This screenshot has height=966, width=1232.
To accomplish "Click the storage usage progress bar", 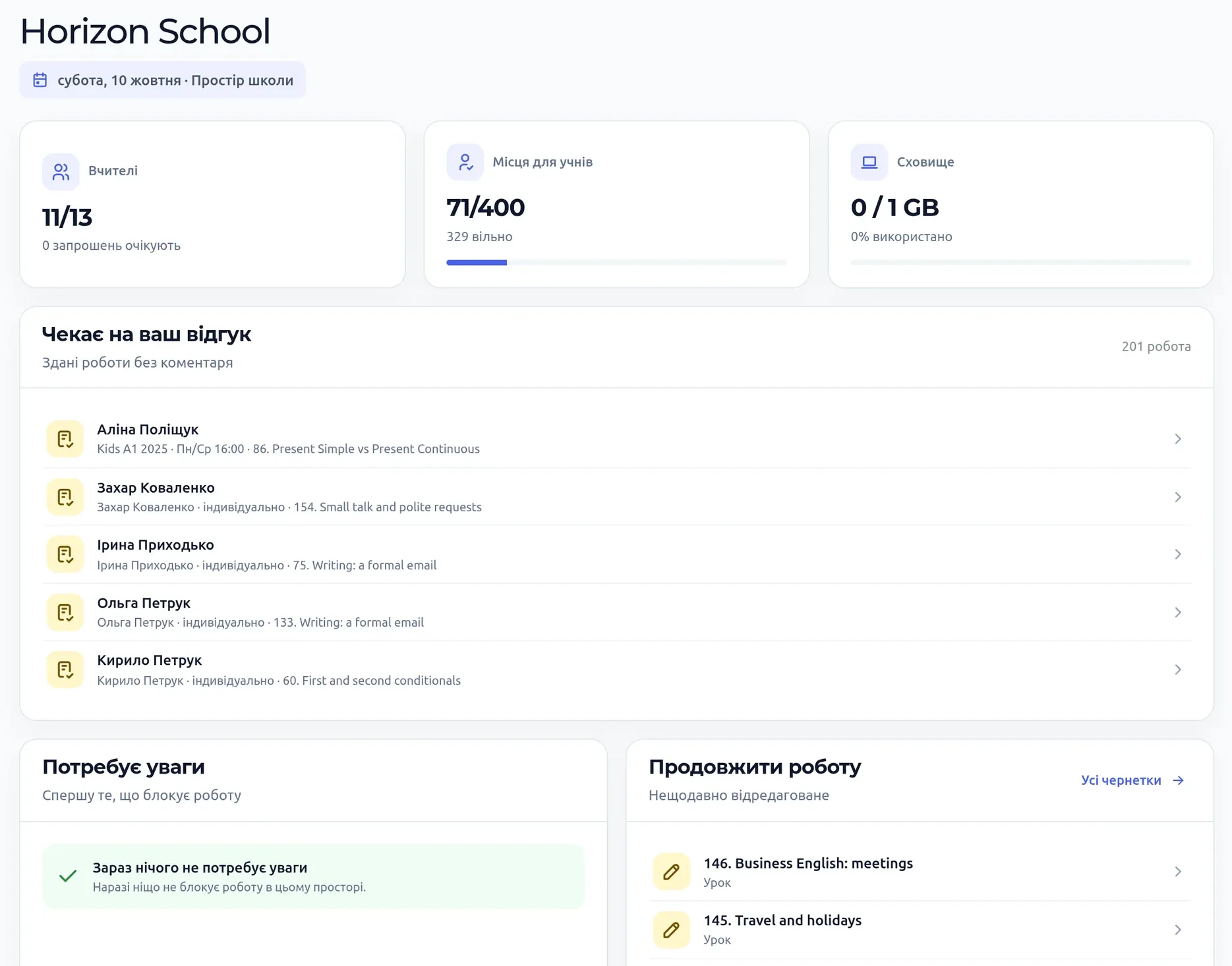I will [x=1021, y=262].
